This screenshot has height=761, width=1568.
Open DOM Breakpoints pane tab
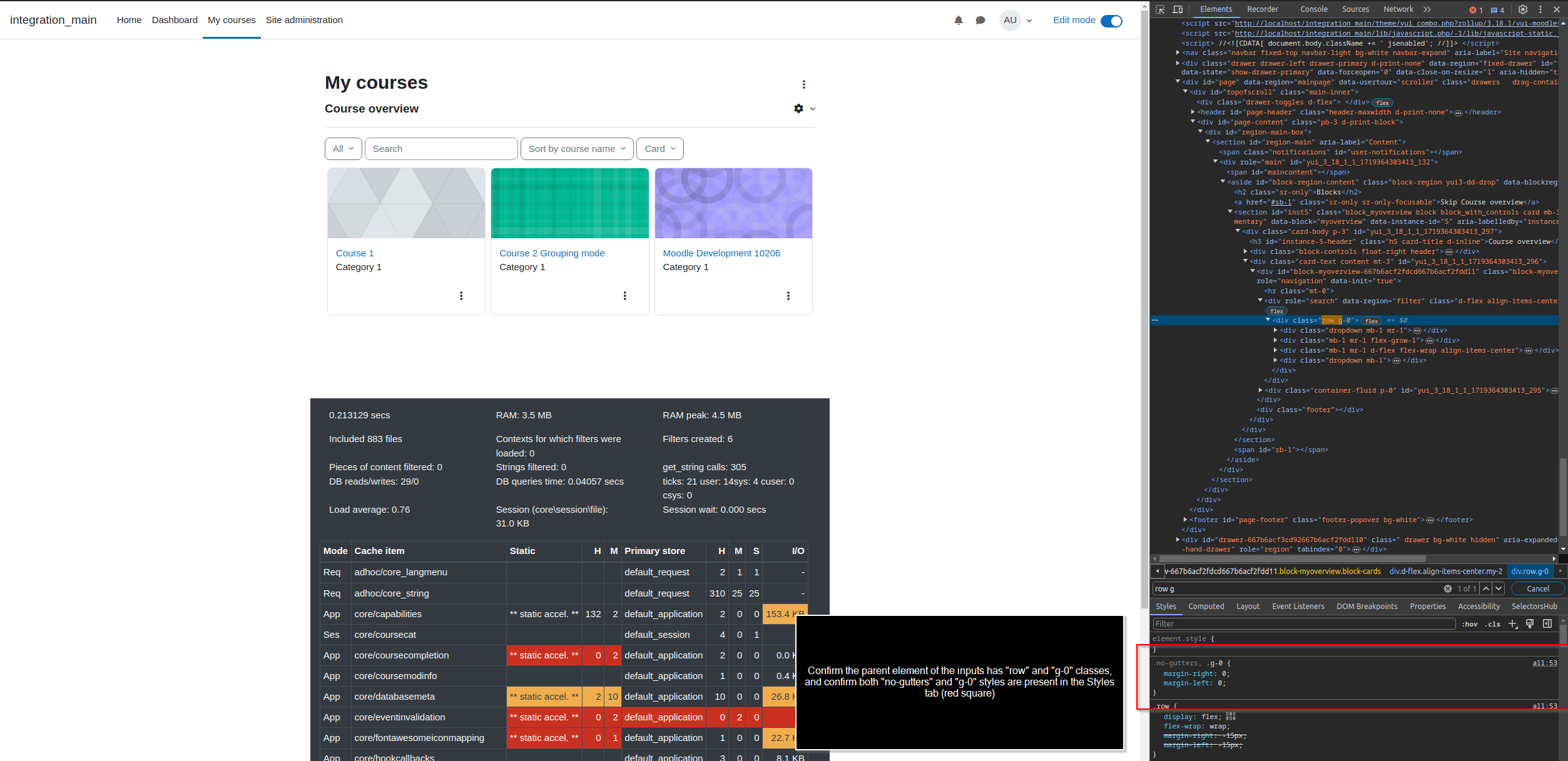(1367, 606)
